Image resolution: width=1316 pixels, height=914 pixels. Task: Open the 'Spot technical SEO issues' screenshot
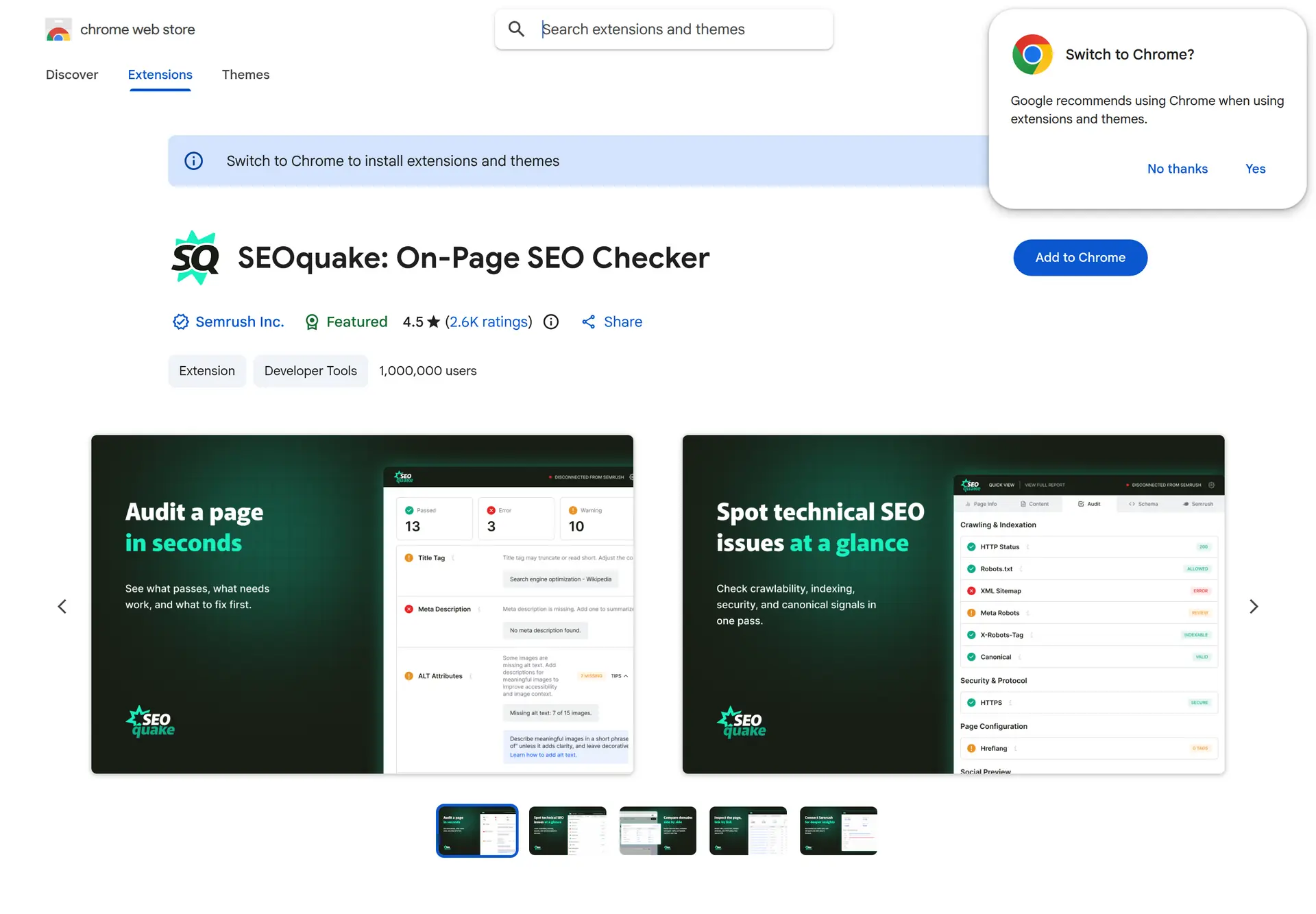(x=953, y=604)
